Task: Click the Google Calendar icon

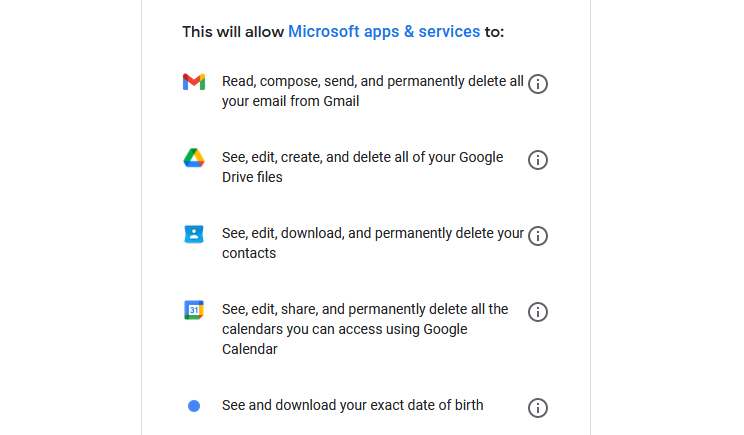Action: (x=194, y=310)
